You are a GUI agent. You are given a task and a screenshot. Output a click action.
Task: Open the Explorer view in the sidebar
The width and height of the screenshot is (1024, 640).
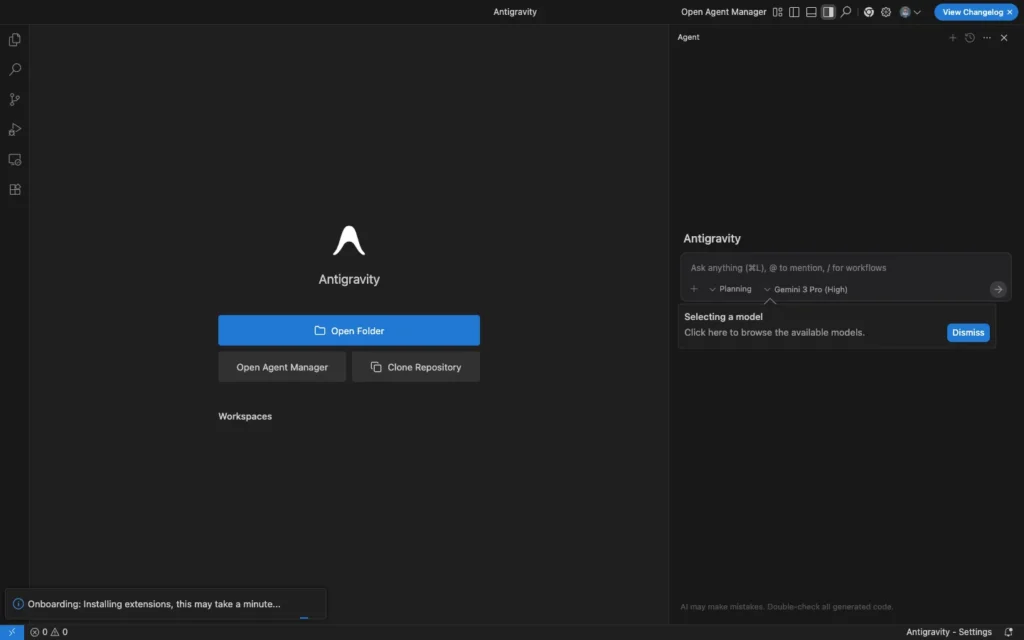click(14, 40)
